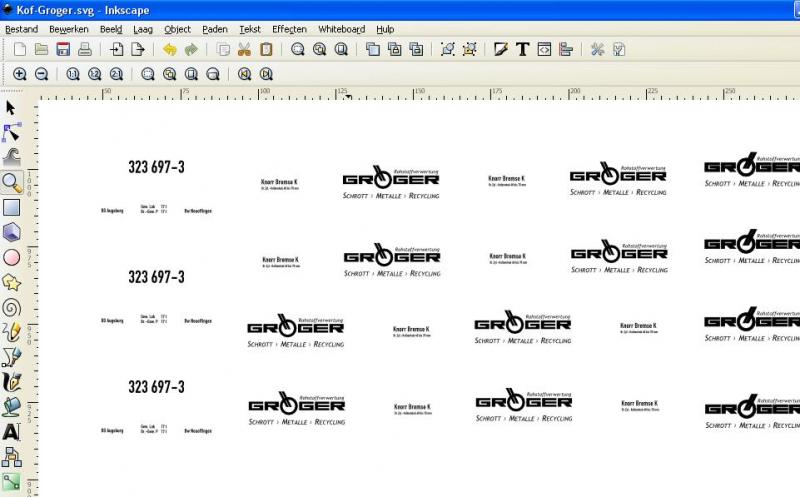
Task: Create a clone of the selection
Action: 394,49
